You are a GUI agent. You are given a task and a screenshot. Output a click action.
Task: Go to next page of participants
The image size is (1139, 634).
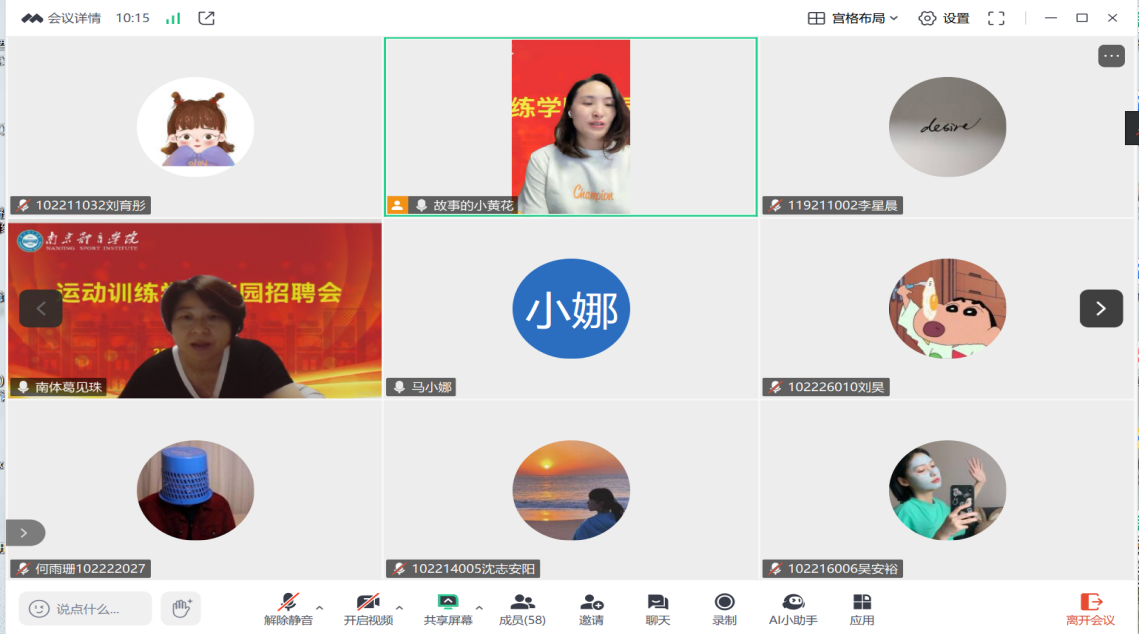pos(1101,308)
